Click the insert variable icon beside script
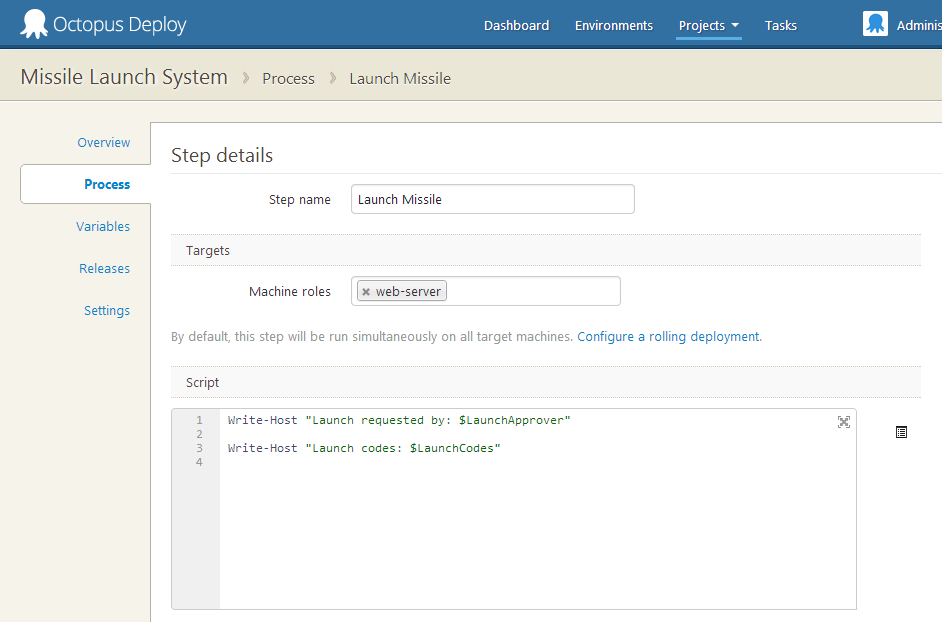The width and height of the screenshot is (942, 622). pos(901,432)
